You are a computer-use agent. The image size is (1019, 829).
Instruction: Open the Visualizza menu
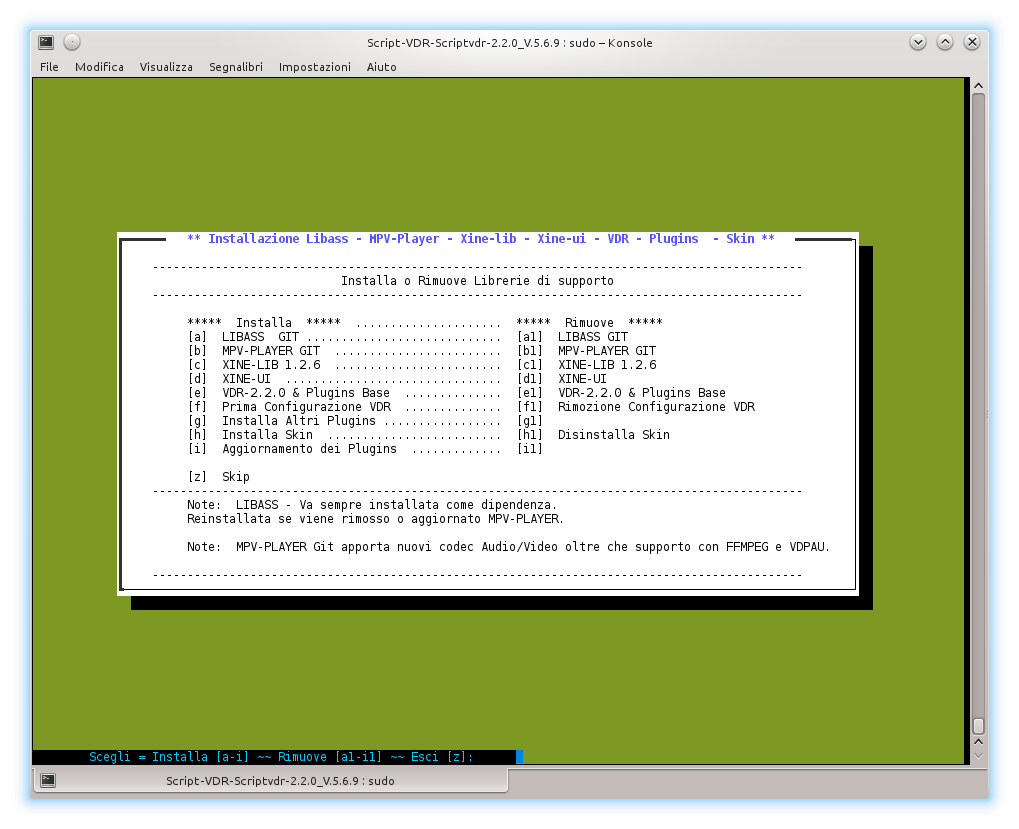coord(166,67)
